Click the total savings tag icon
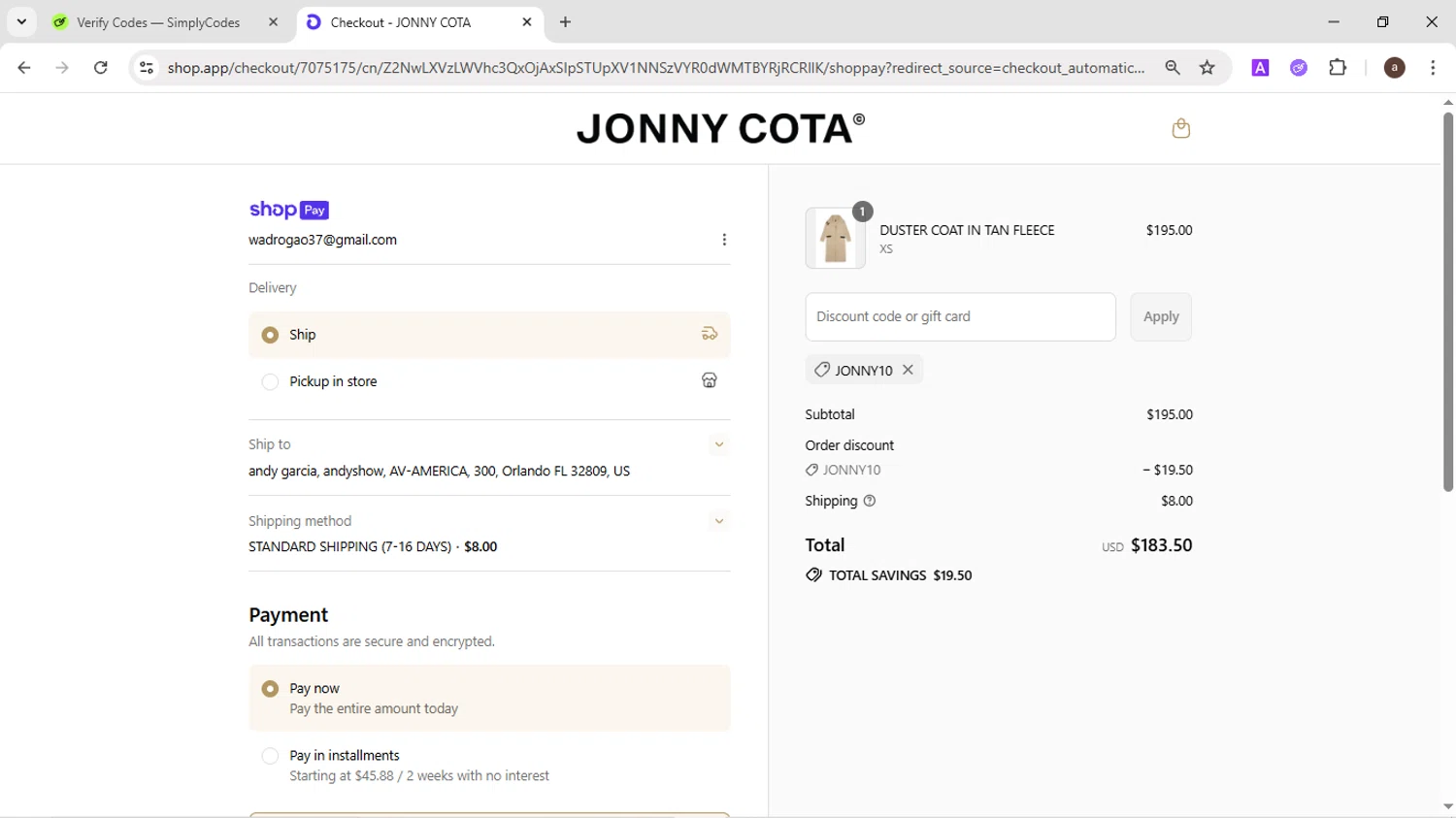Viewport: 1456px width, 818px height. point(813,575)
